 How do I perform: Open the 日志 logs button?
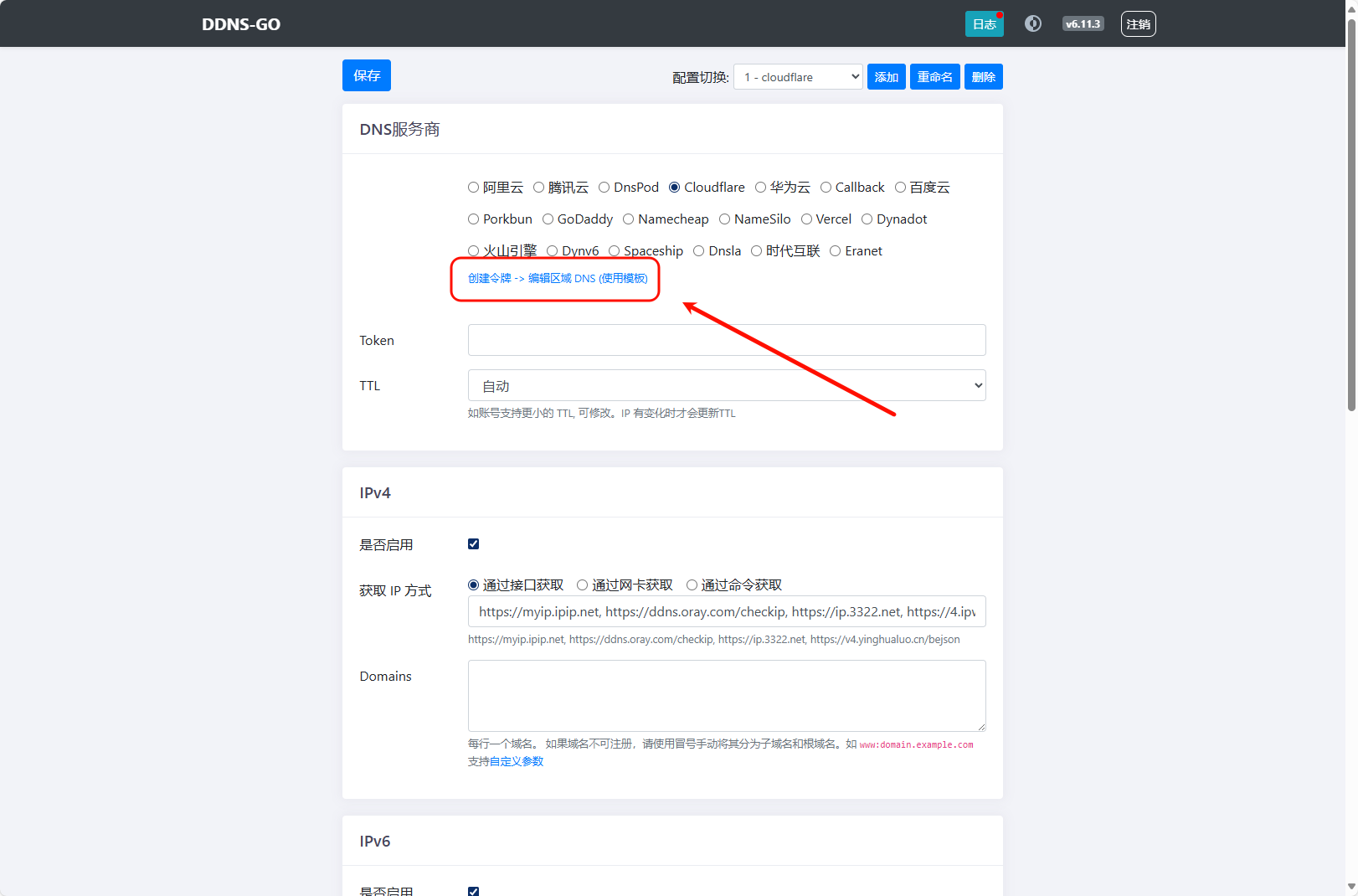[x=984, y=24]
